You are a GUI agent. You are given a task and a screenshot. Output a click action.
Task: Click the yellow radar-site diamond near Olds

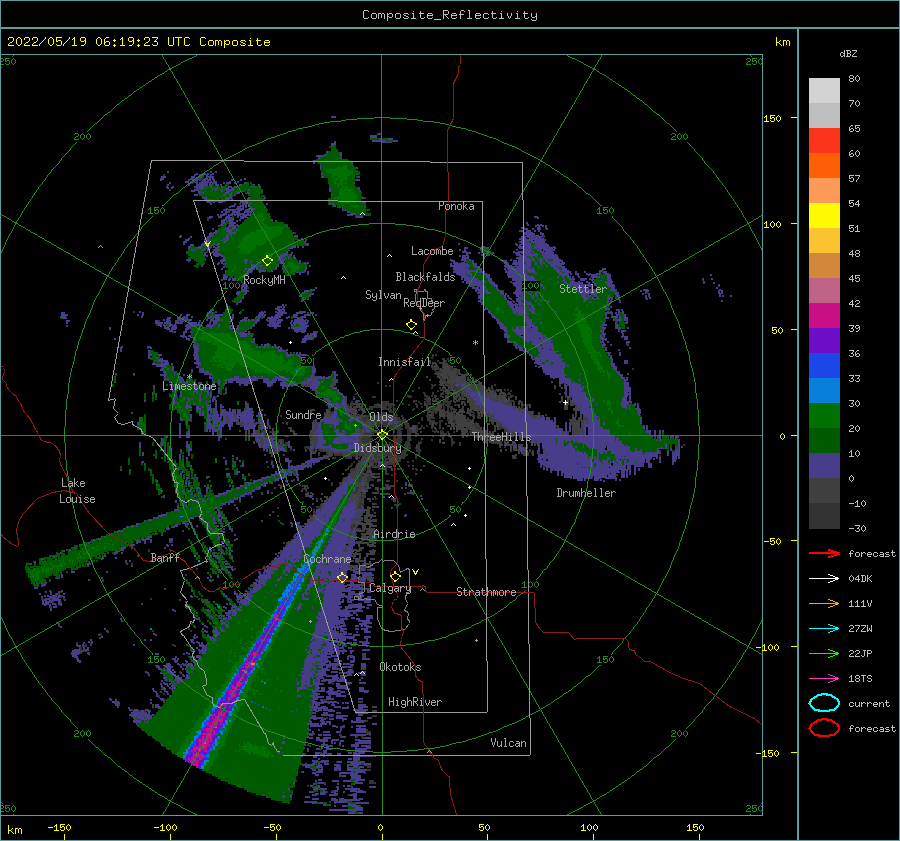(382, 435)
